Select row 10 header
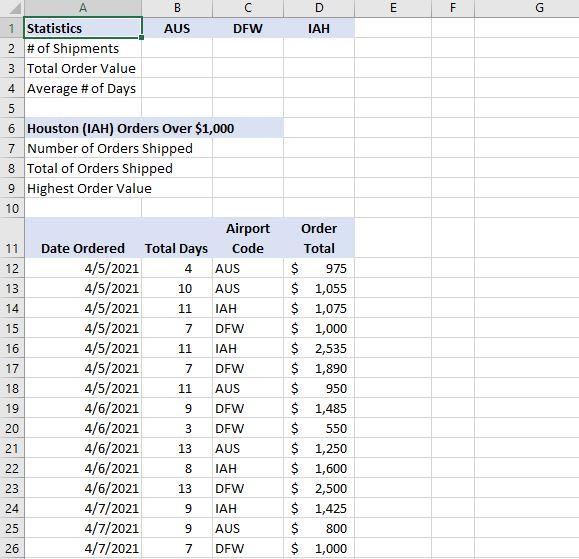The width and height of the screenshot is (579, 559). [x=12, y=208]
